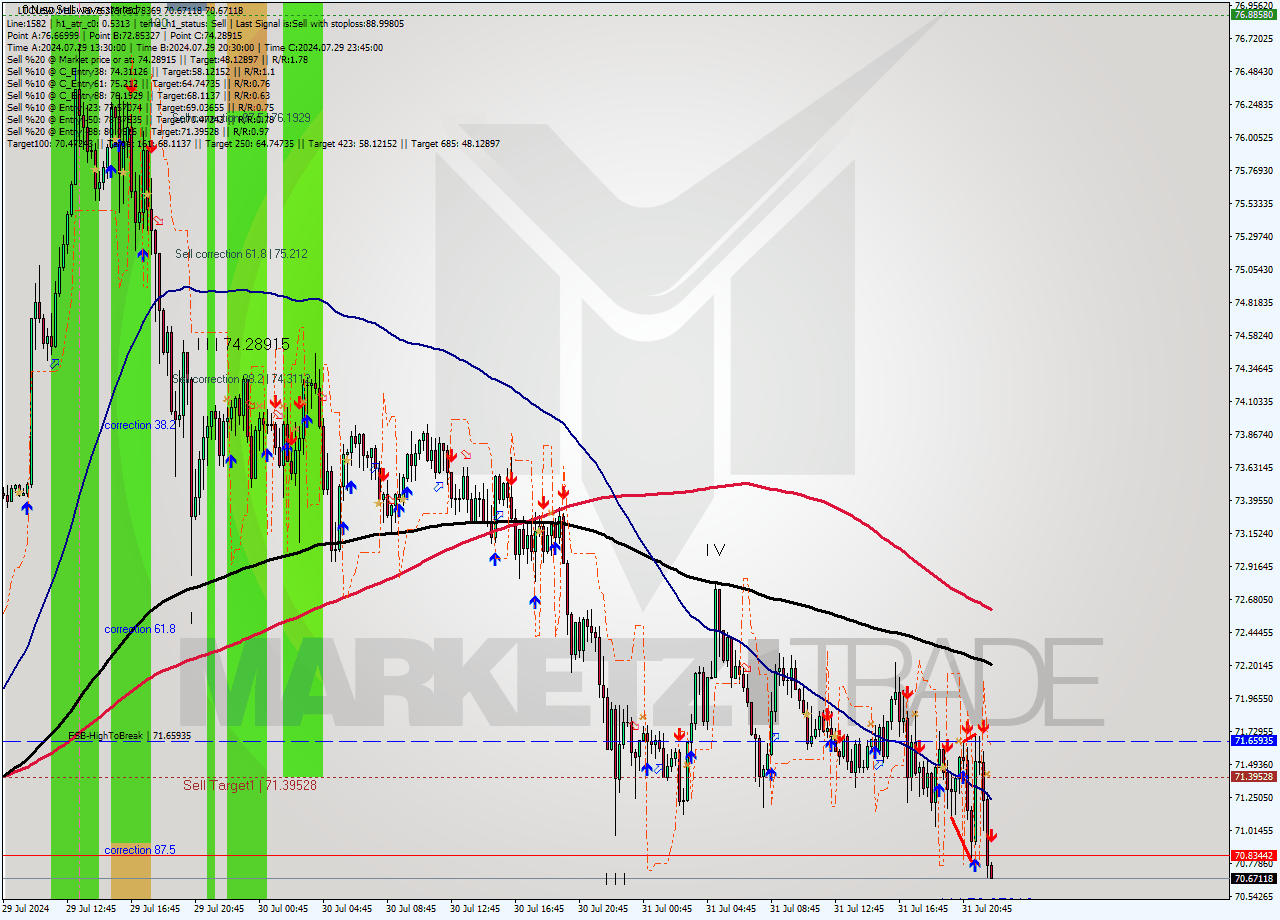Click the 73.15240 price axis label

(x=1254, y=534)
